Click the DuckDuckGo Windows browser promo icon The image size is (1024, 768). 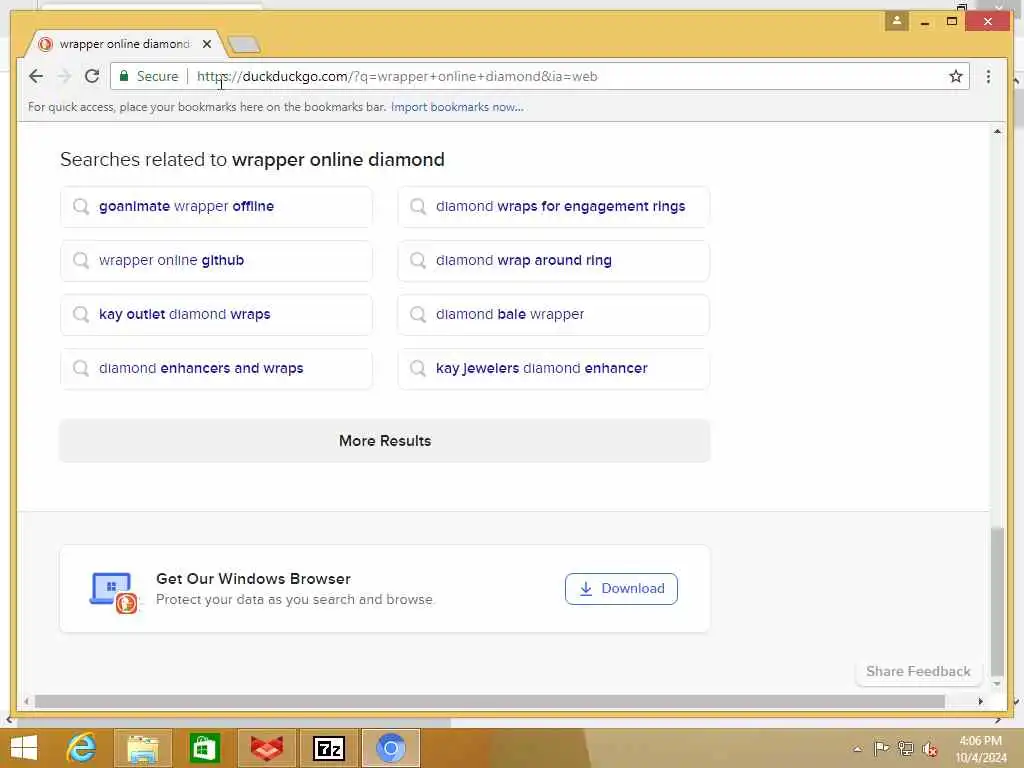114,592
